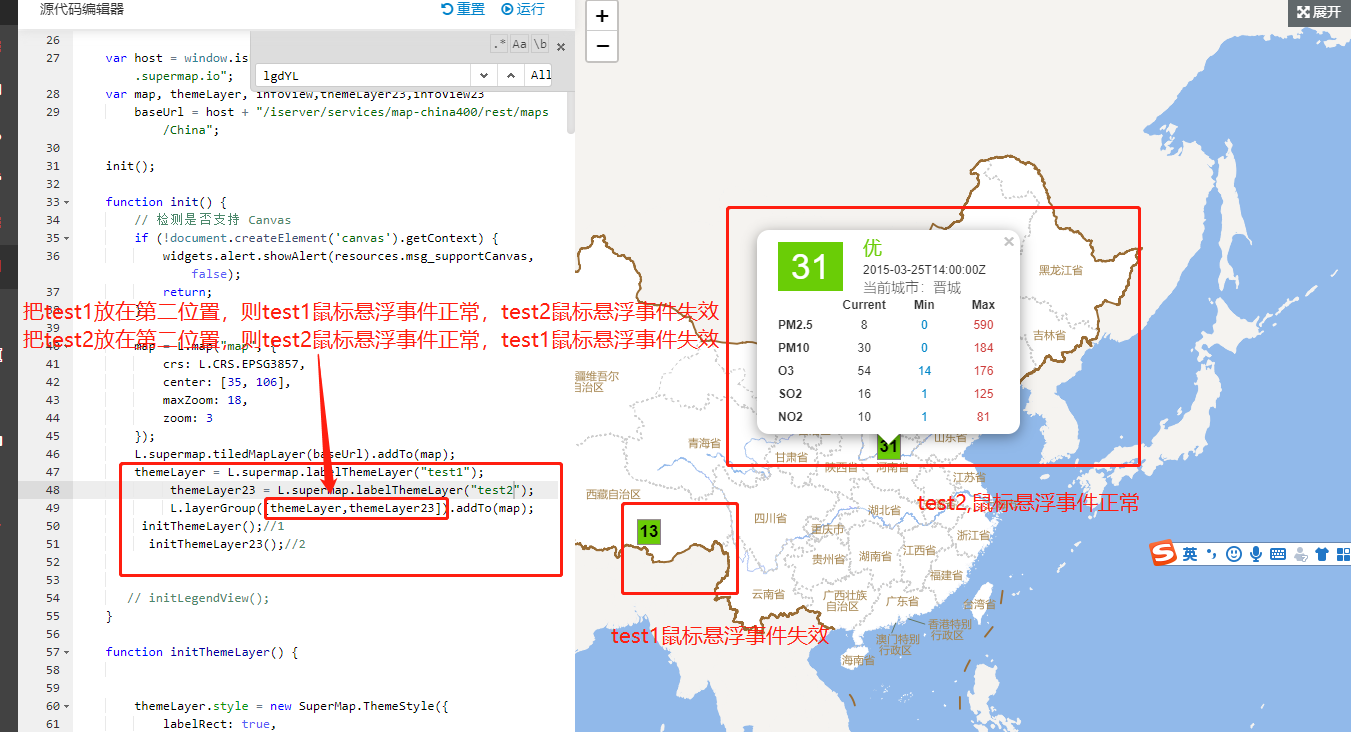Open IME skin shirt icon
Image resolution: width=1351 pixels, height=732 pixels.
[1321, 554]
